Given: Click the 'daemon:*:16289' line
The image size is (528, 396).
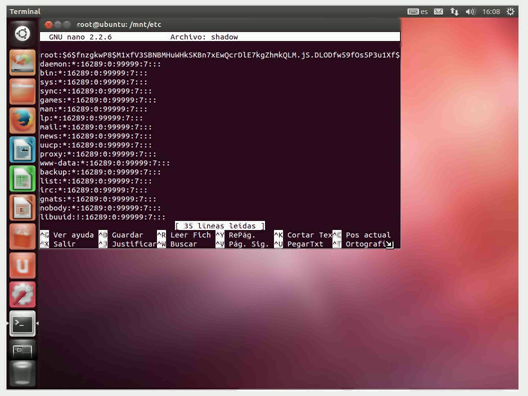Looking at the screenshot, I should point(100,64).
